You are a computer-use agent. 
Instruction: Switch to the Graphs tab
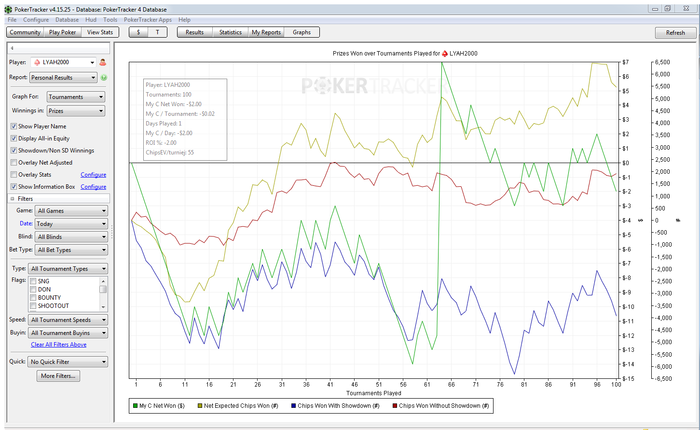(302, 33)
